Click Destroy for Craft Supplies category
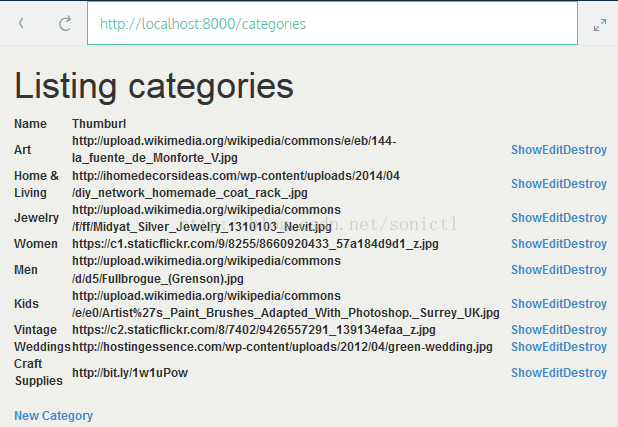The image size is (618, 427). (585, 373)
